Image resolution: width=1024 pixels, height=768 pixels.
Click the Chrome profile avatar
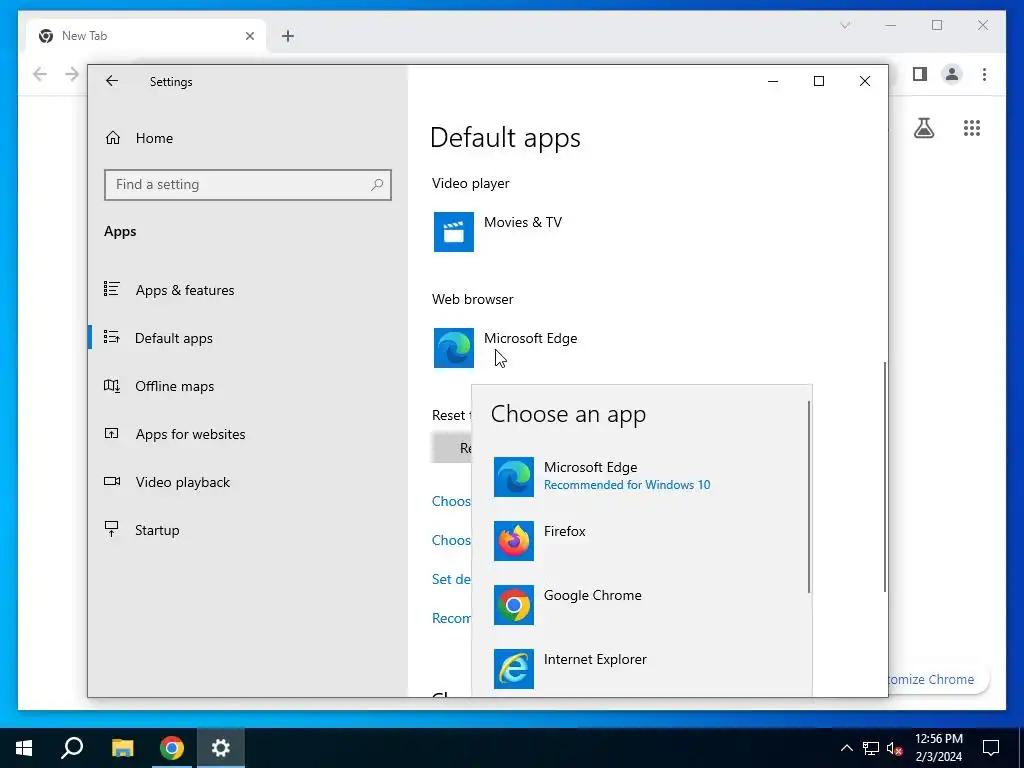952,74
